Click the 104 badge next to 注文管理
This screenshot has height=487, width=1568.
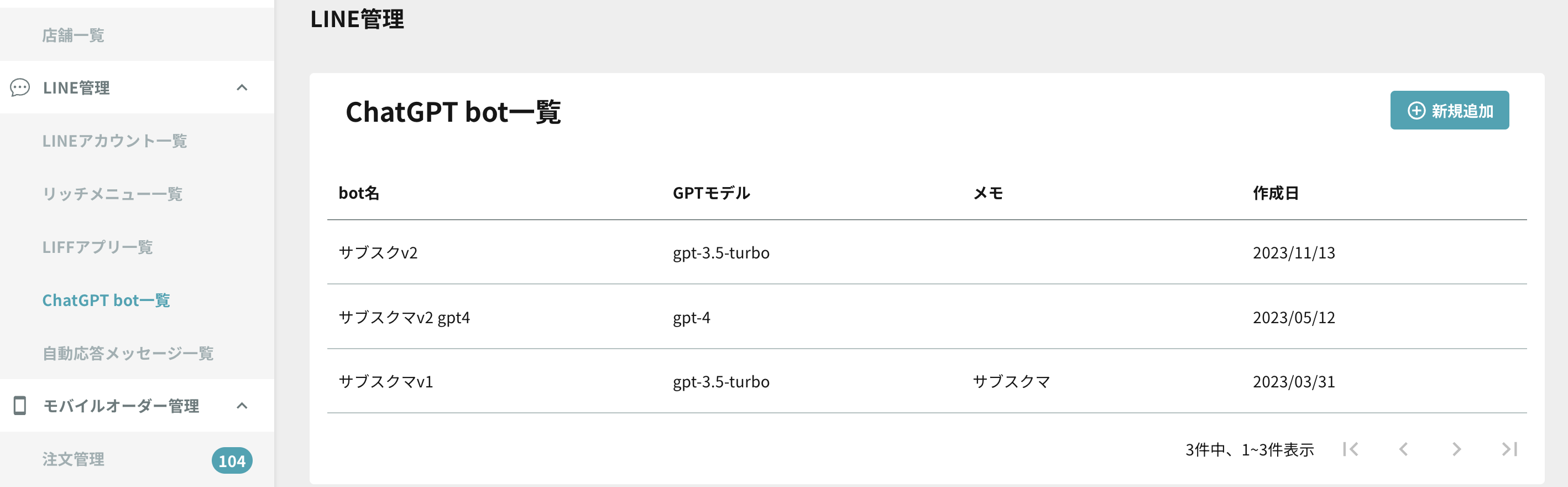click(x=232, y=461)
